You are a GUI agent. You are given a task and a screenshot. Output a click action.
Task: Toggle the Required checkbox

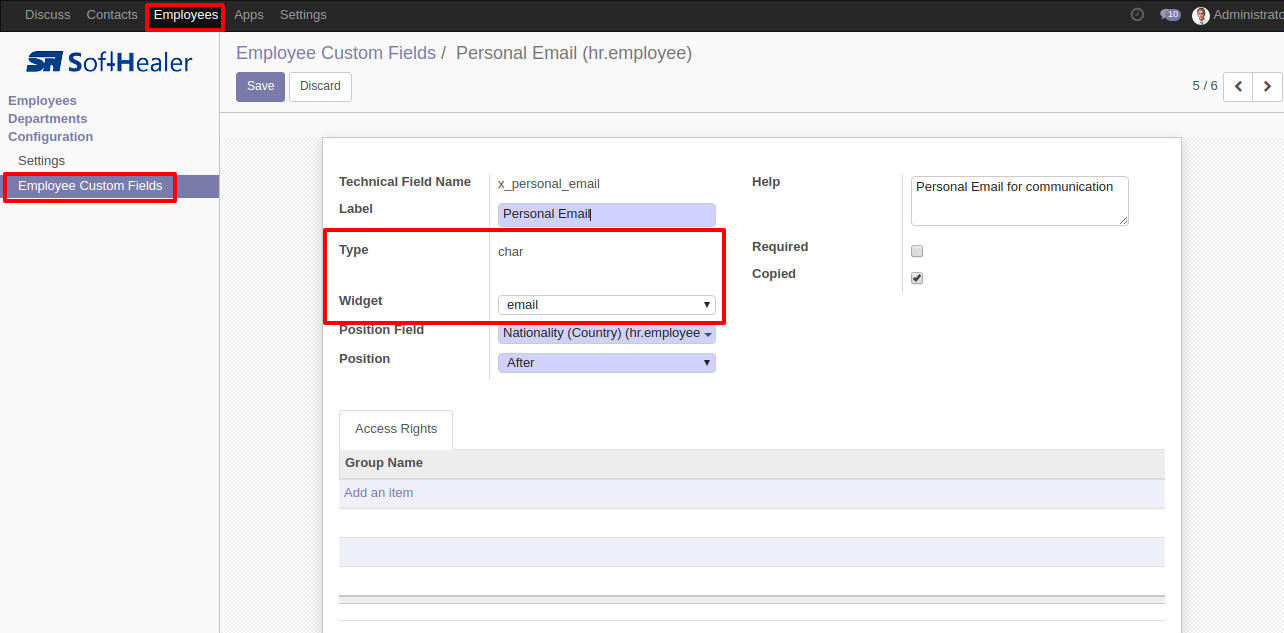(x=917, y=251)
